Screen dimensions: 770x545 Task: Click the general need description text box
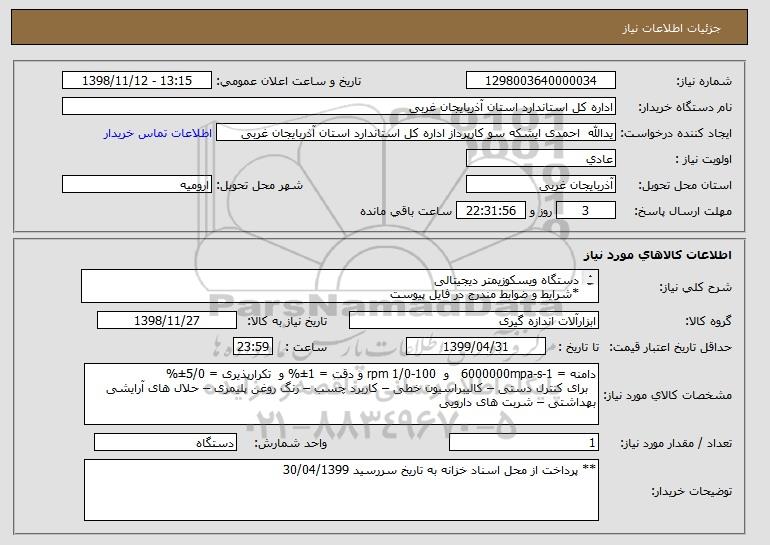click(x=340, y=286)
